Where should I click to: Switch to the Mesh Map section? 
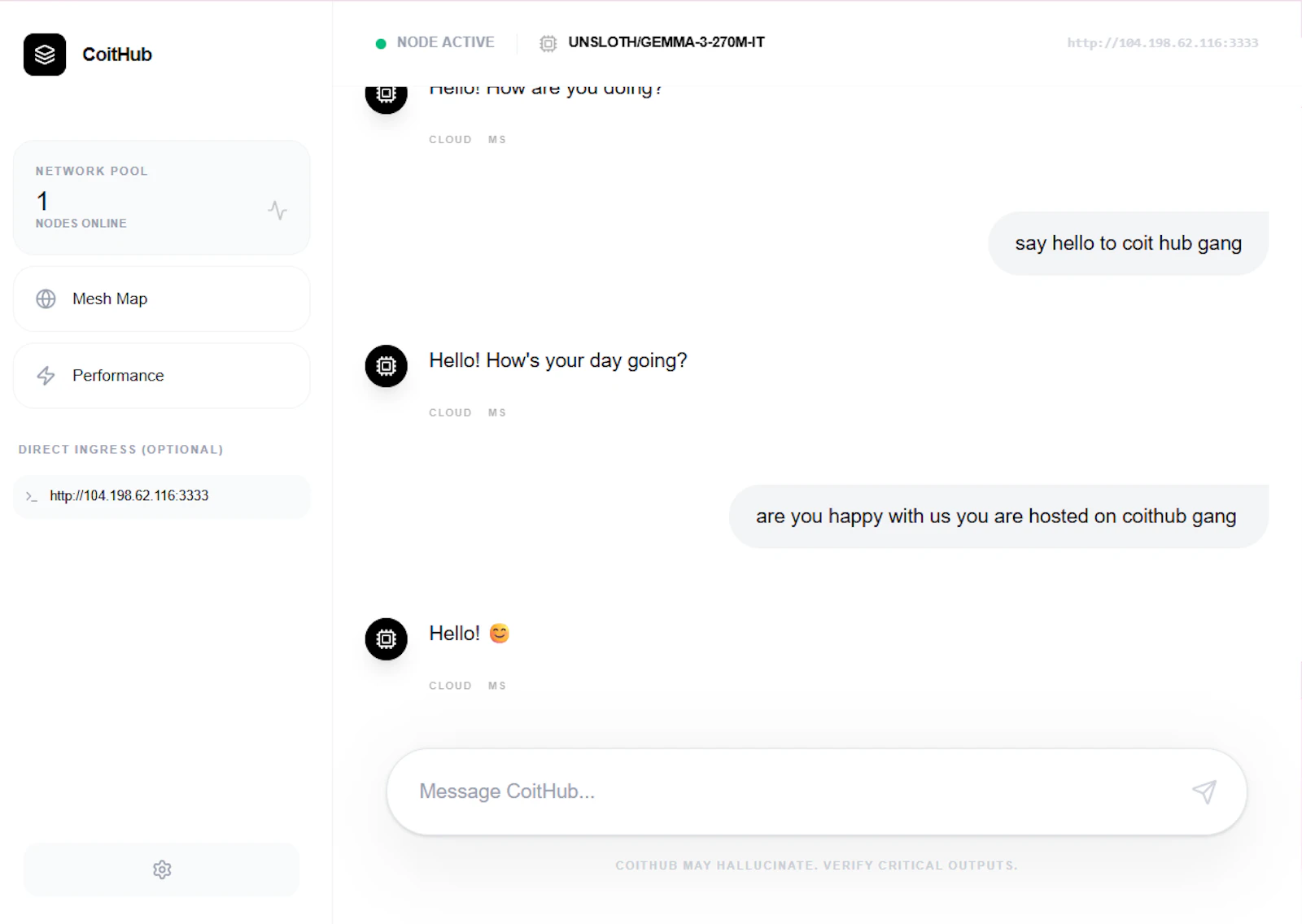click(108, 299)
